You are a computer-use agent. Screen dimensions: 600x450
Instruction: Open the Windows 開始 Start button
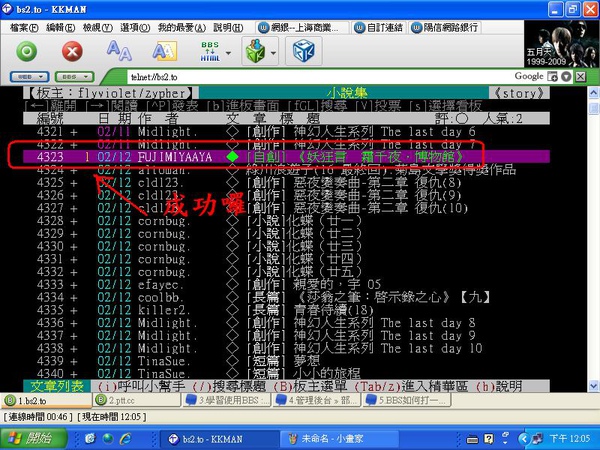tap(34, 439)
